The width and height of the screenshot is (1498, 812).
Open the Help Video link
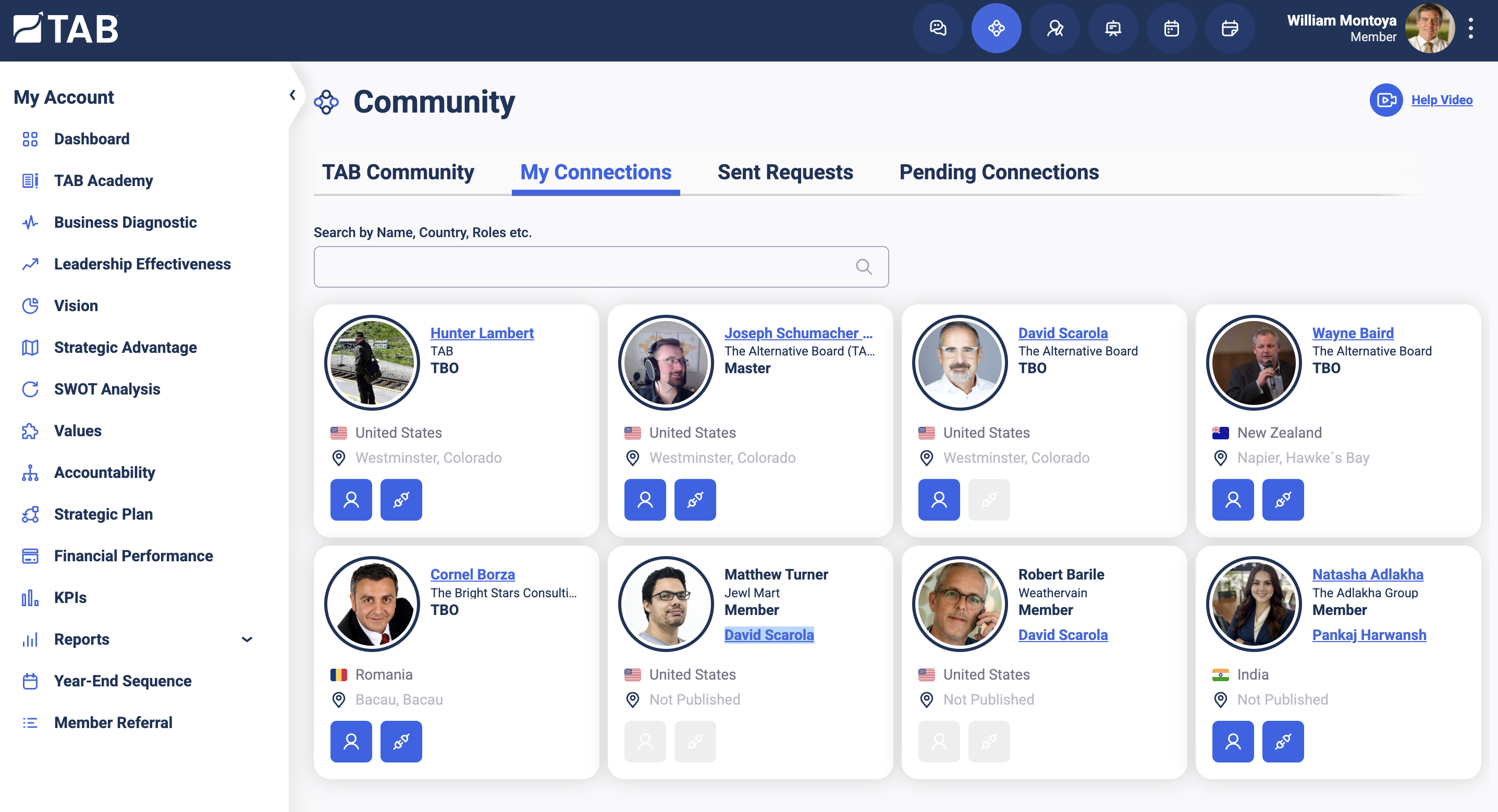(x=1442, y=100)
